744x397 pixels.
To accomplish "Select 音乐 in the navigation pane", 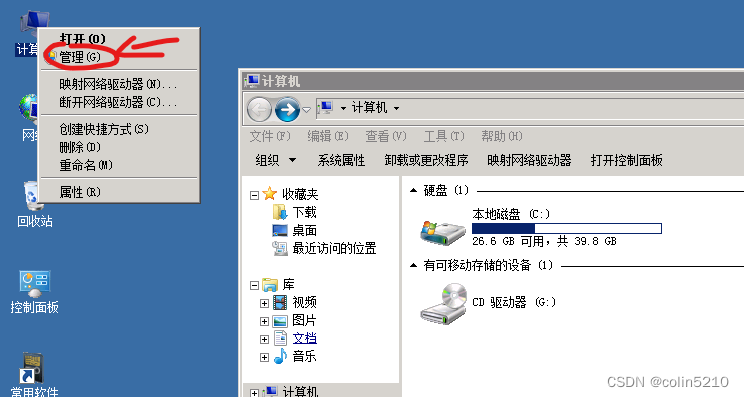I will click(304, 357).
